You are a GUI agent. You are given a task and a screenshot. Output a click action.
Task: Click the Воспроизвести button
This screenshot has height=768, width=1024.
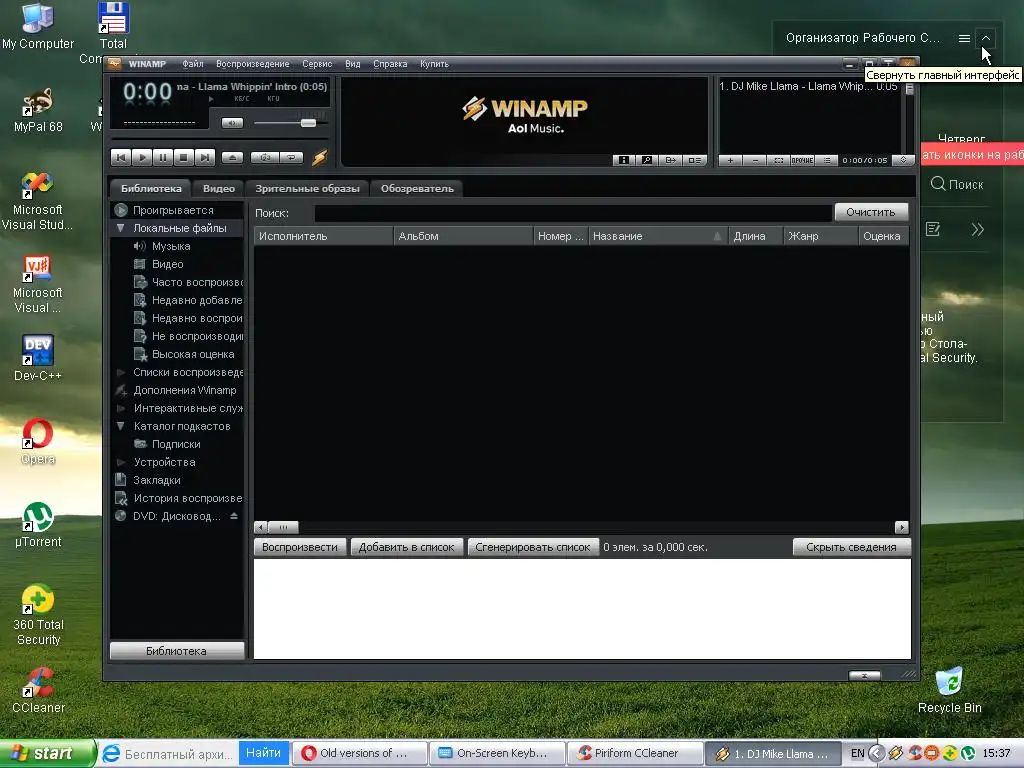pyautogui.click(x=300, y=547)
